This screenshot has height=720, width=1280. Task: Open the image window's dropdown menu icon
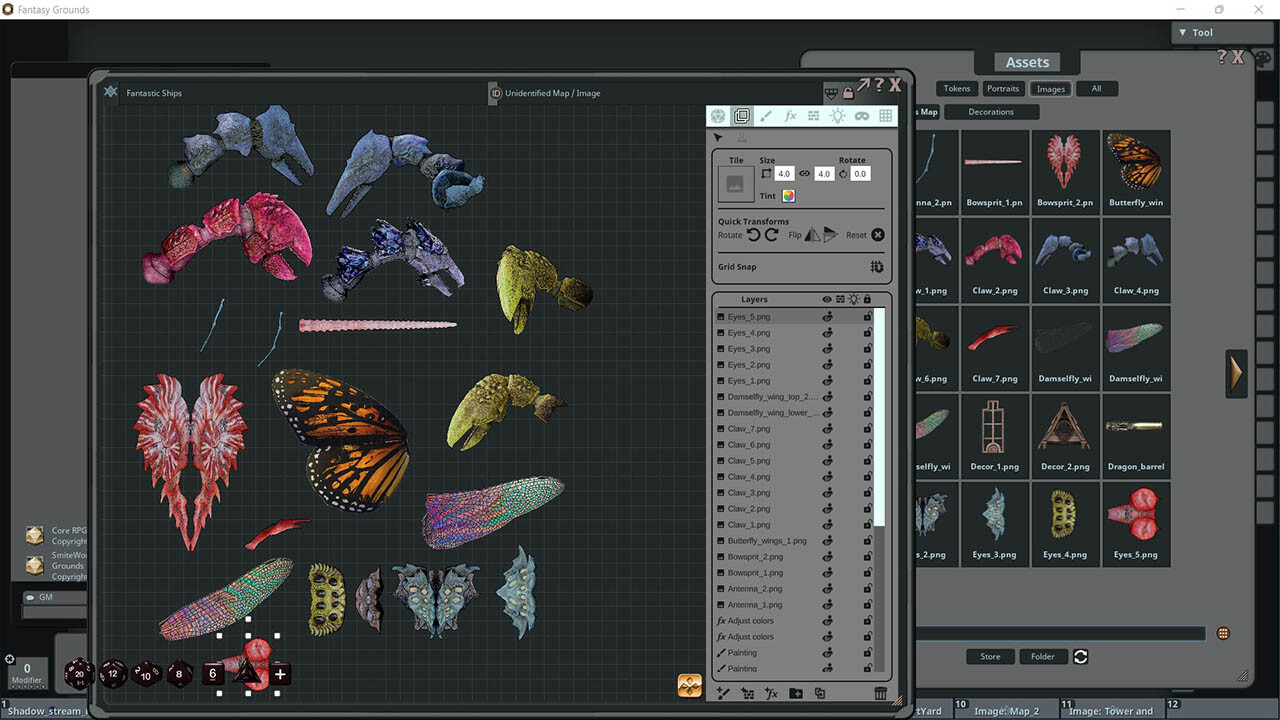pyautogui.click(x=831, y=93)
